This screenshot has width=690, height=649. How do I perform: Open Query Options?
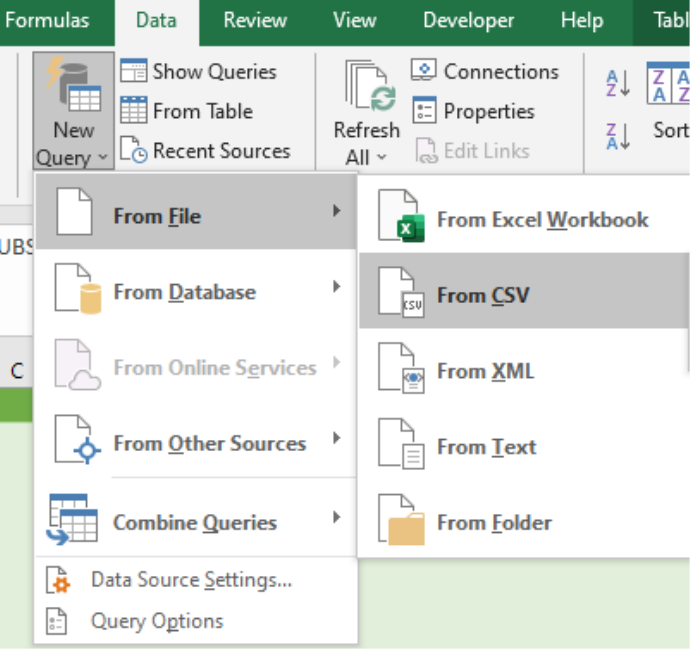point(135,621)
